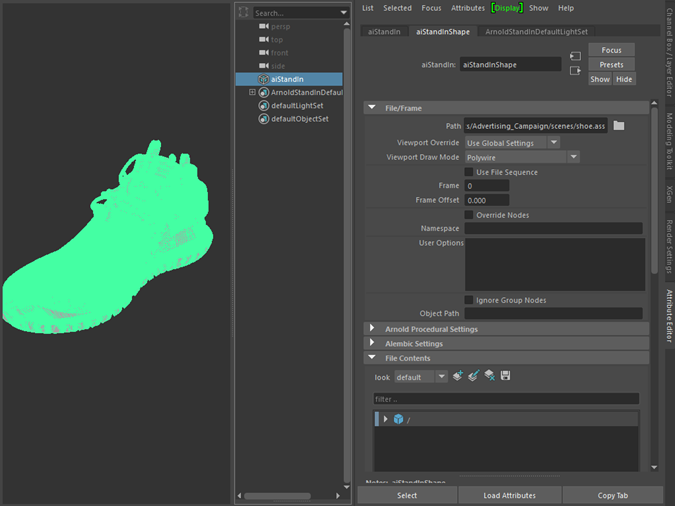Open the Channel Box / Layer Editor side tab
Viewport: 675px width, 506px height.
669,52
